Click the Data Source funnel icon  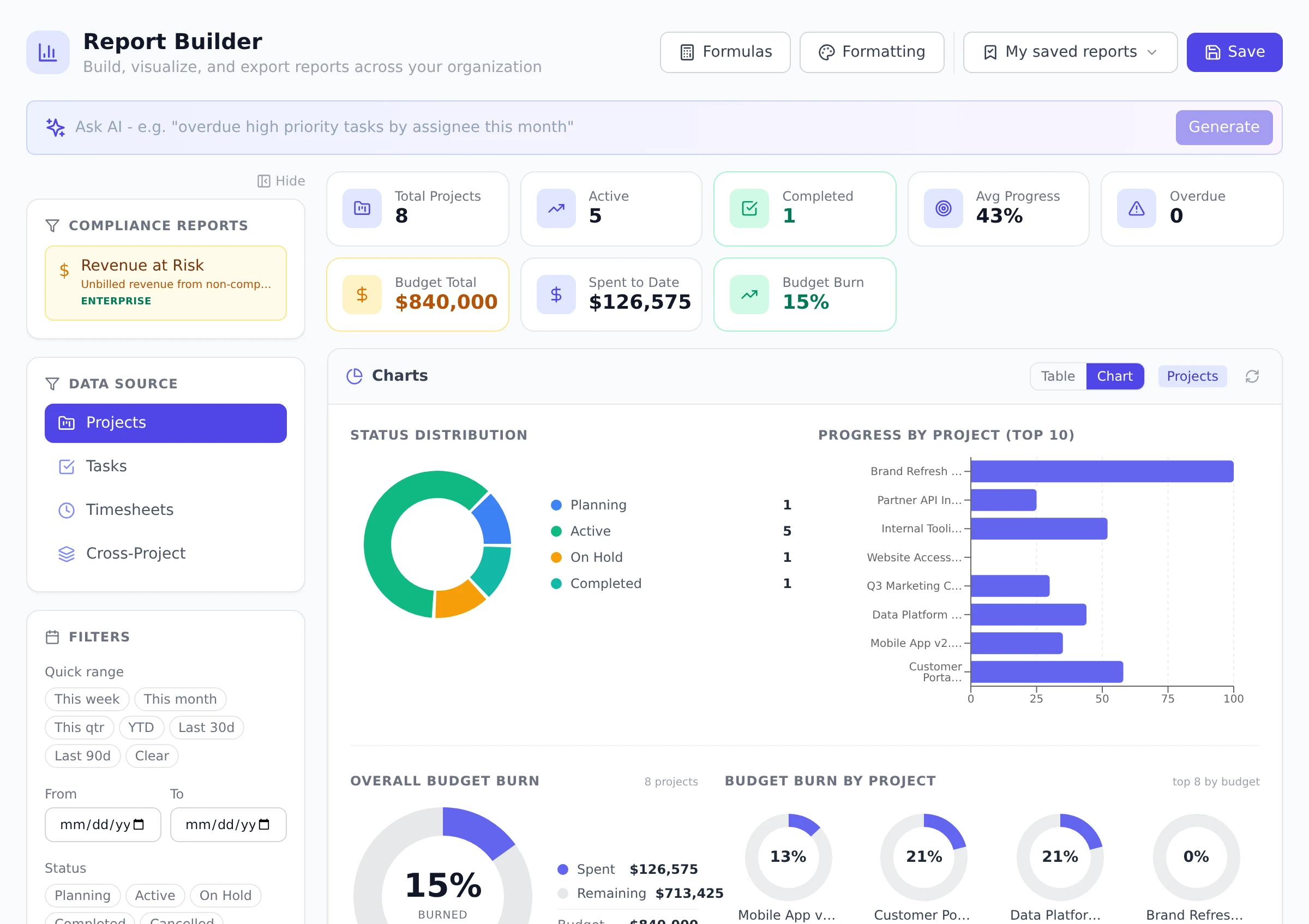pyautogui.click(x=52, y=384)
